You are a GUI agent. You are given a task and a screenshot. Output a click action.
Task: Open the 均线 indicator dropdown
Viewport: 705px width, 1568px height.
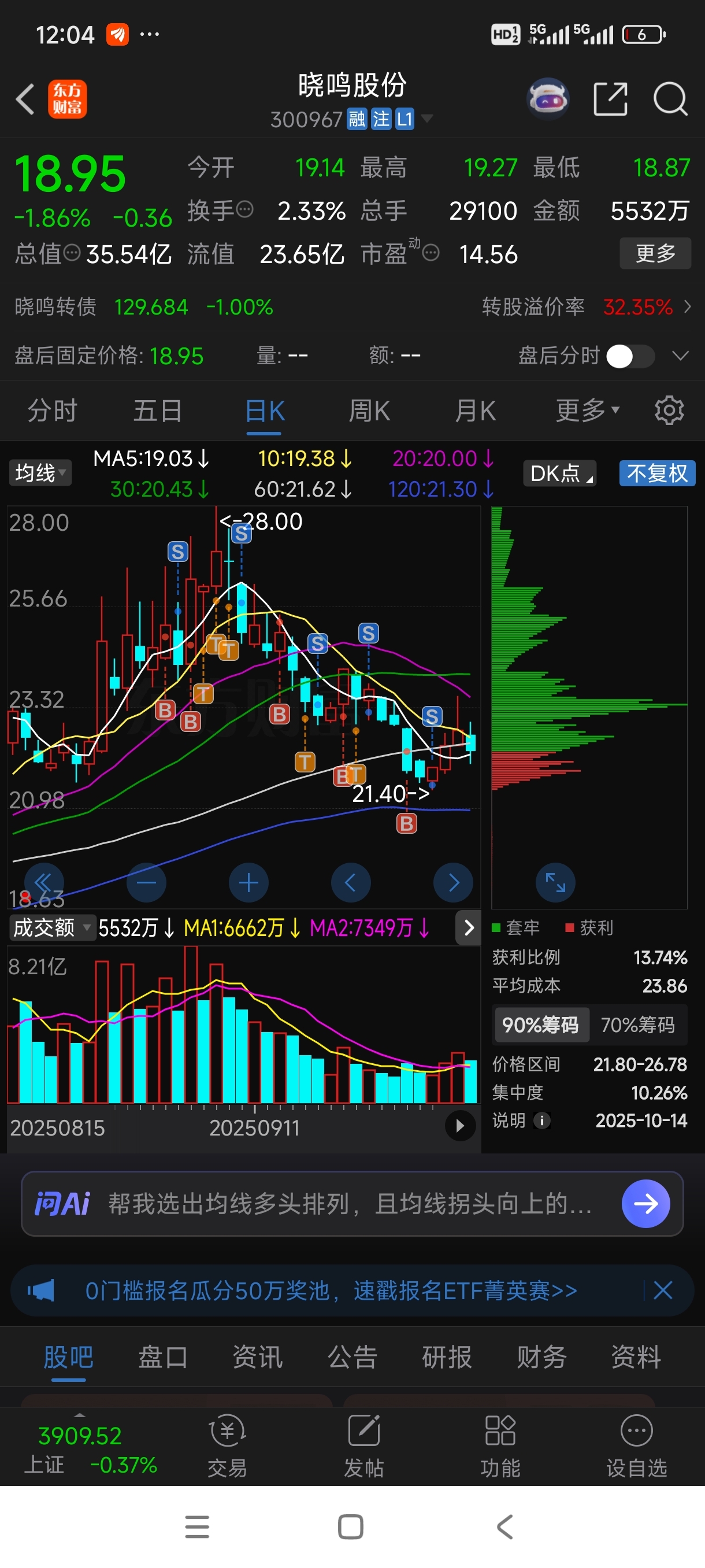(x=40, y=473)
